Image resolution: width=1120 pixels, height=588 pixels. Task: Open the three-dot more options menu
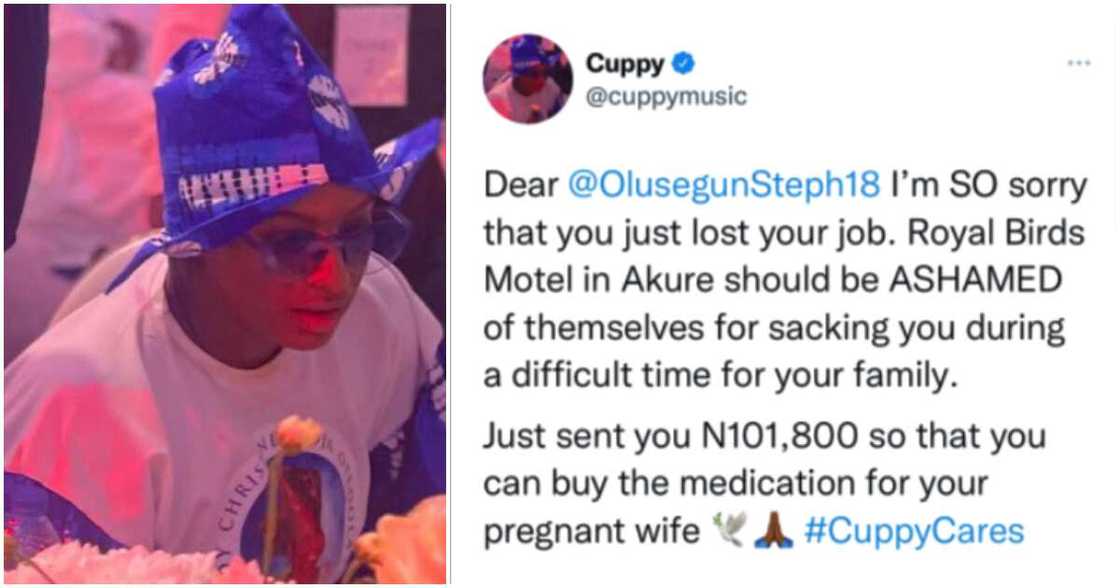point(1079,63)
